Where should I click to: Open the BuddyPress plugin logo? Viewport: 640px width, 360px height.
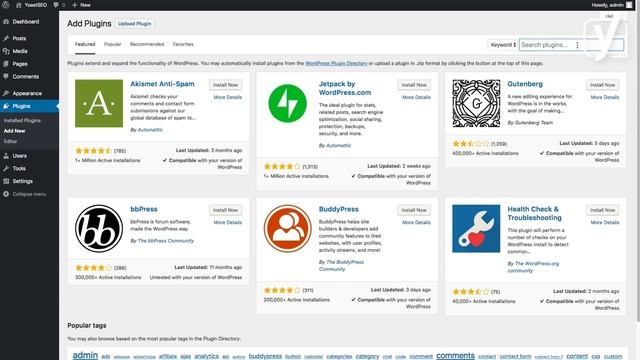(287, 229)
